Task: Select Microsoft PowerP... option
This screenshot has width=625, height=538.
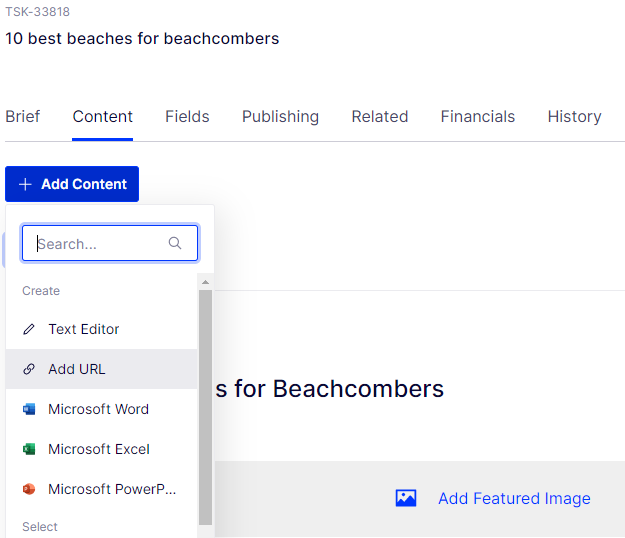Action: click(x=102, y=489)
